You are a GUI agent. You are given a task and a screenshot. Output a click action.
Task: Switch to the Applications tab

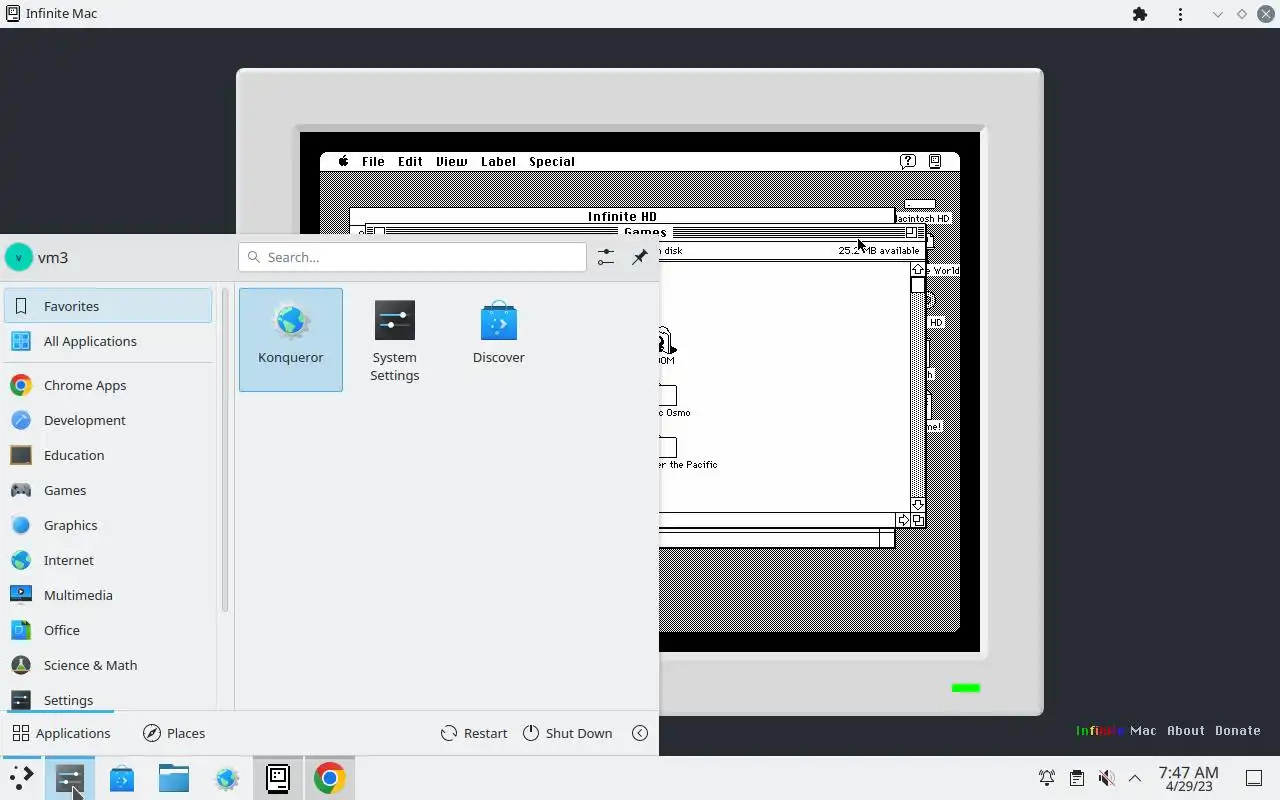[x=61, y=733]
